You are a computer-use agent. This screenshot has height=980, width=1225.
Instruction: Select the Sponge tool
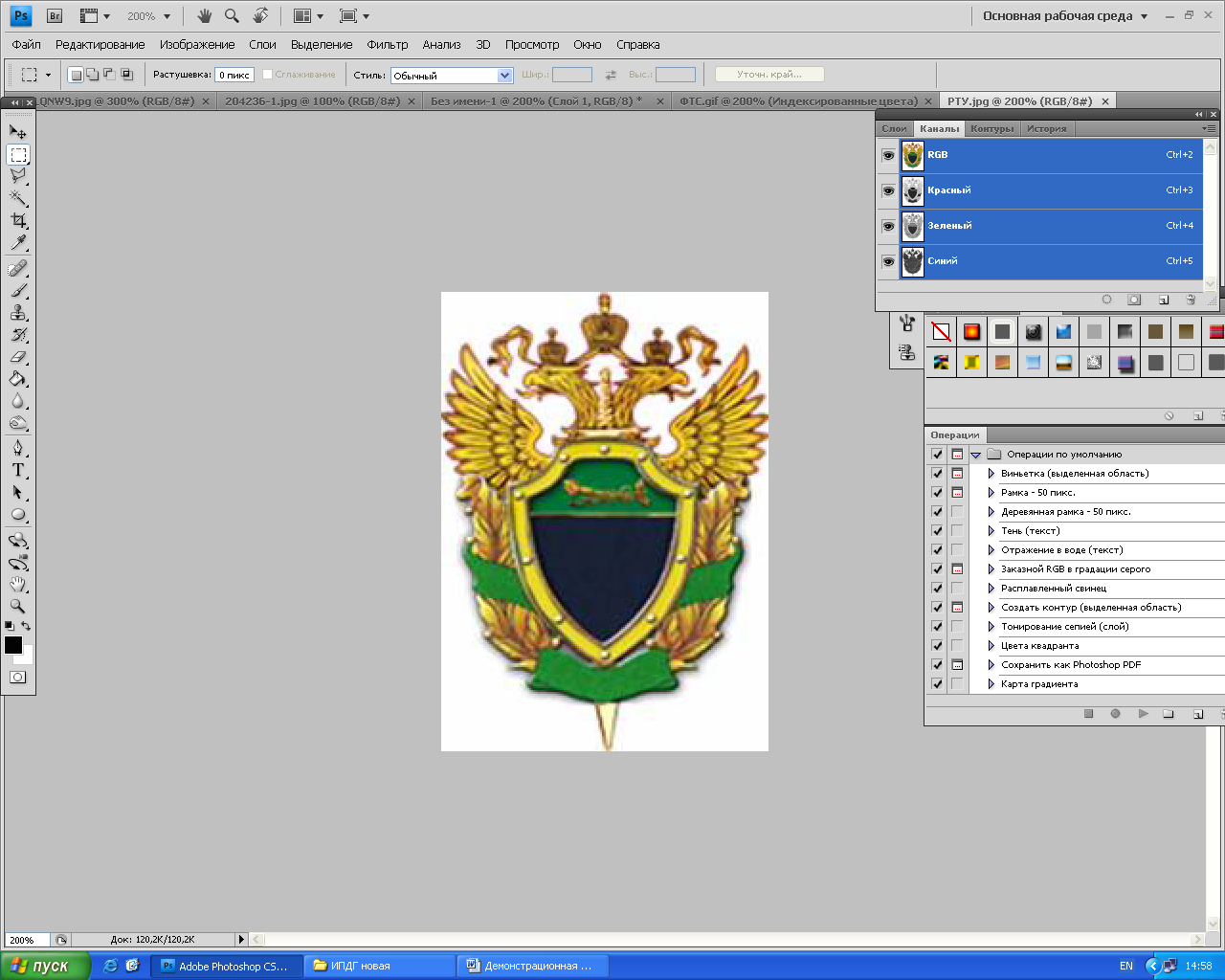(x=18, y=422)
